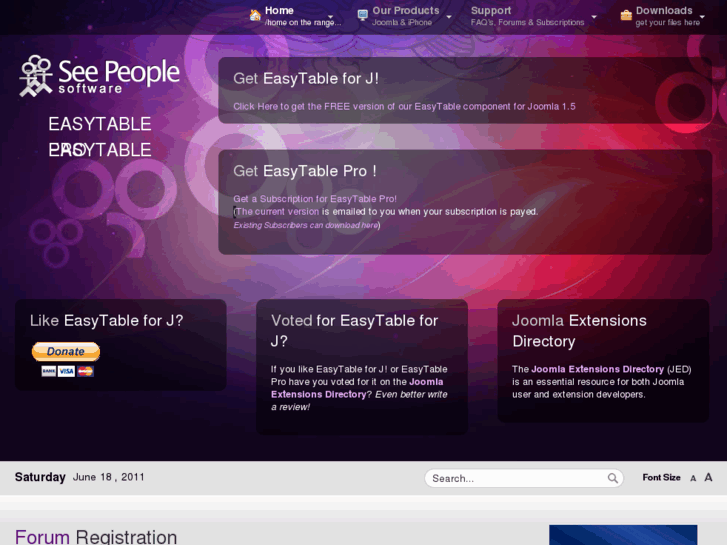Click the Like EasyTable for J? heading
The width and height of the screenshot is (727, 545).
(107, 321)
